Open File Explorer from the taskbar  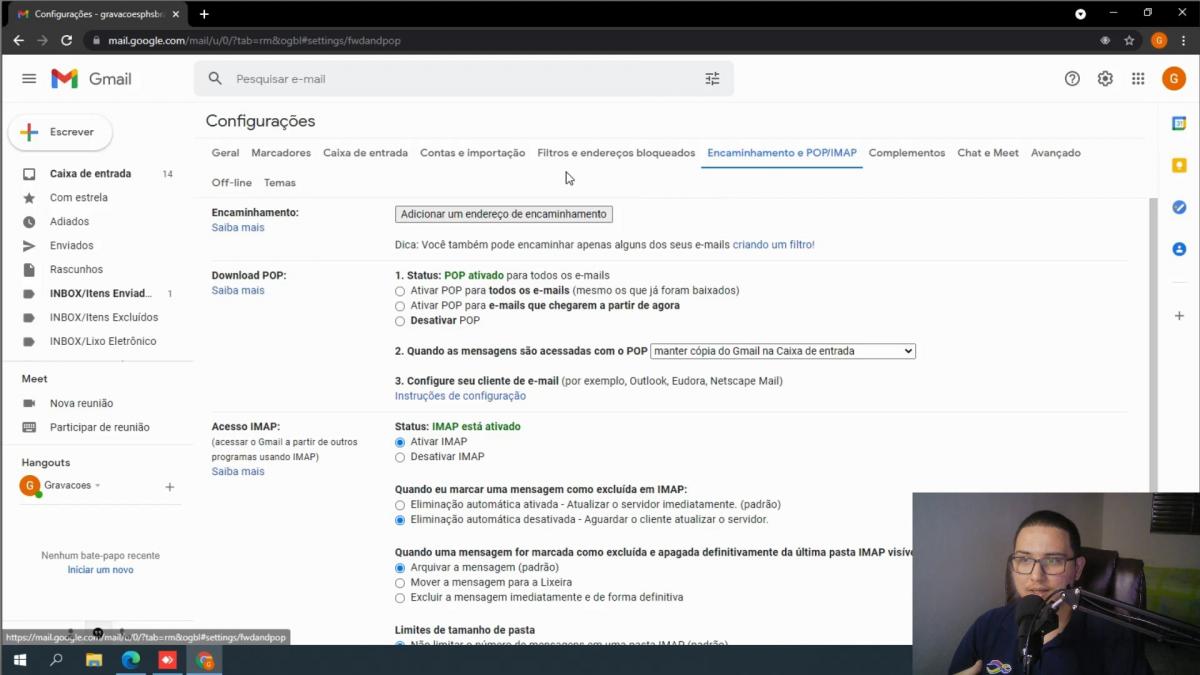coord(93,660)
